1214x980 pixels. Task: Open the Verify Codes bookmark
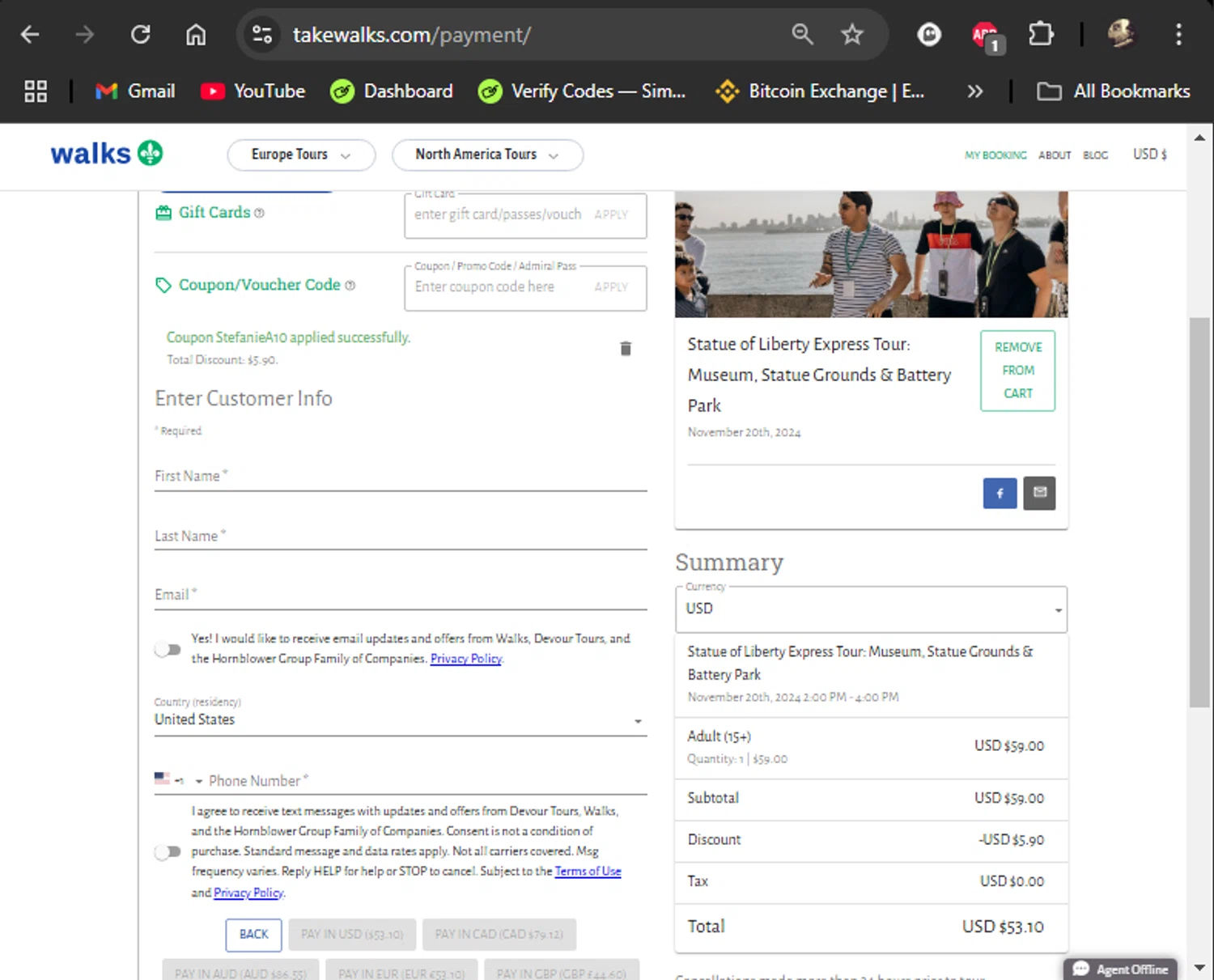pyautogui.click(x=582, y=91)
